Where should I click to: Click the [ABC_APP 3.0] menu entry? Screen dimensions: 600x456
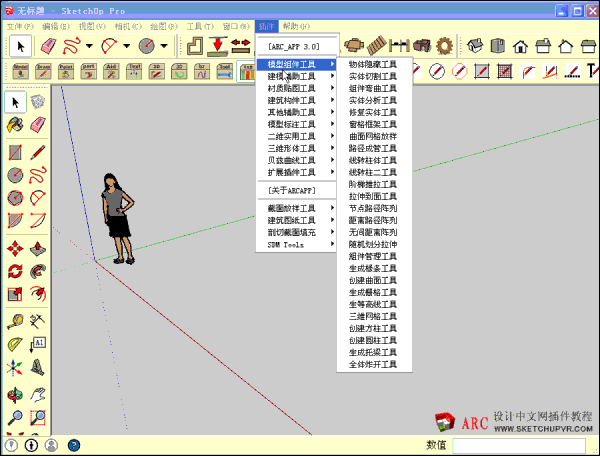[x=296, y=47]
